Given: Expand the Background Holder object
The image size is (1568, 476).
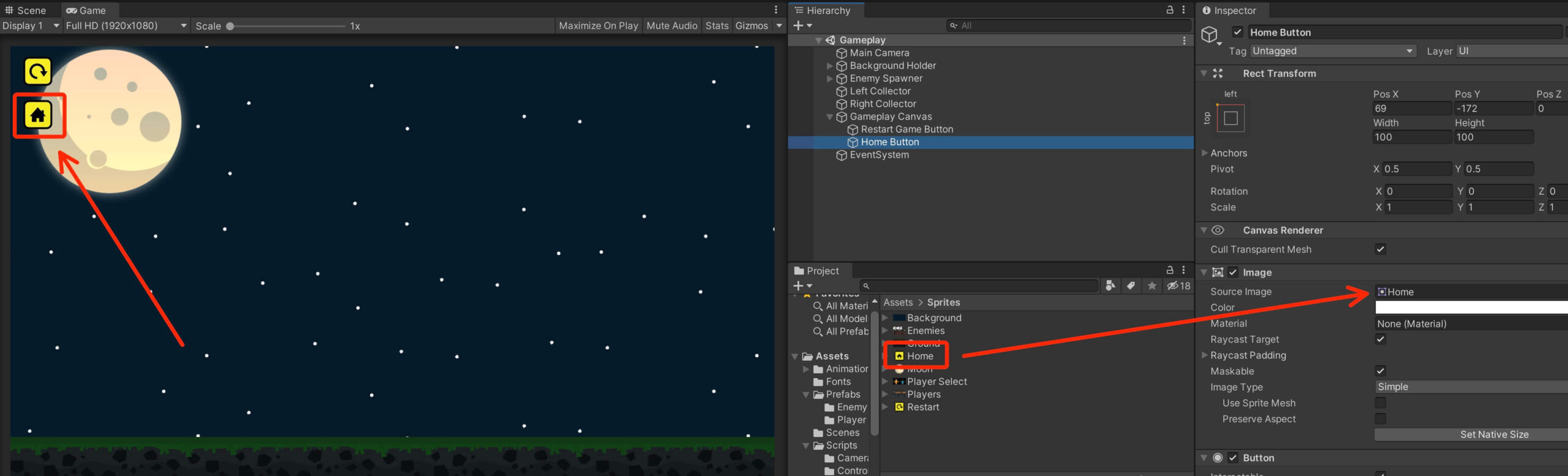Looking at the screenshot, I should coord(829,66).
